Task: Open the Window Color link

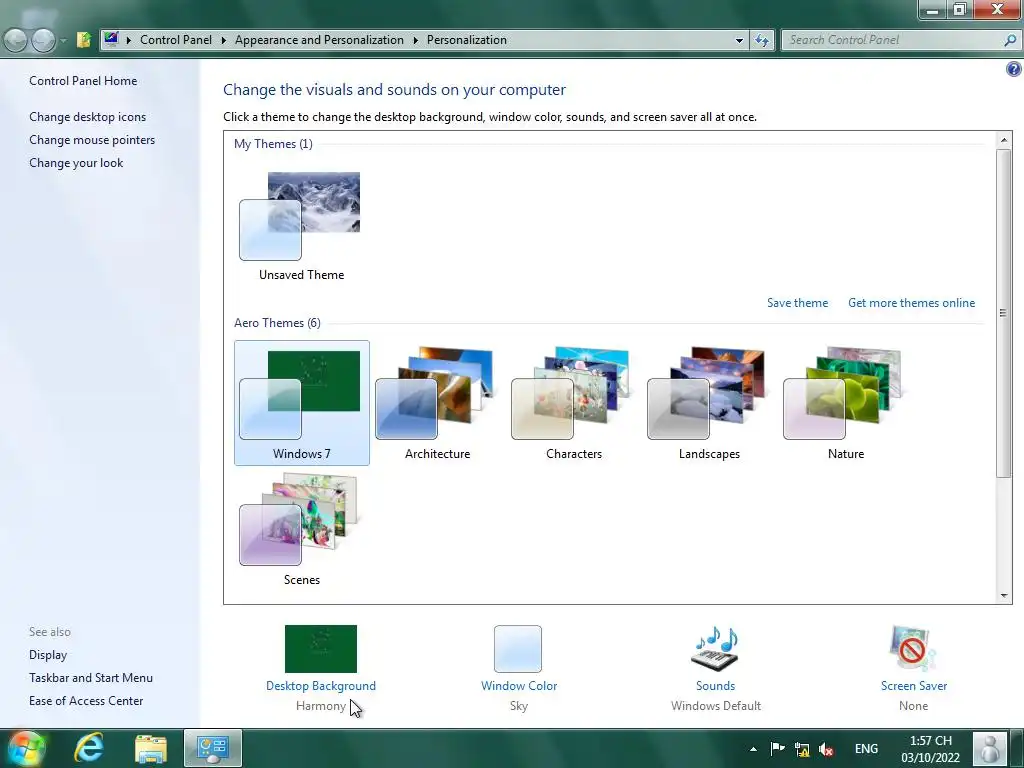Action: coord(519,686)
